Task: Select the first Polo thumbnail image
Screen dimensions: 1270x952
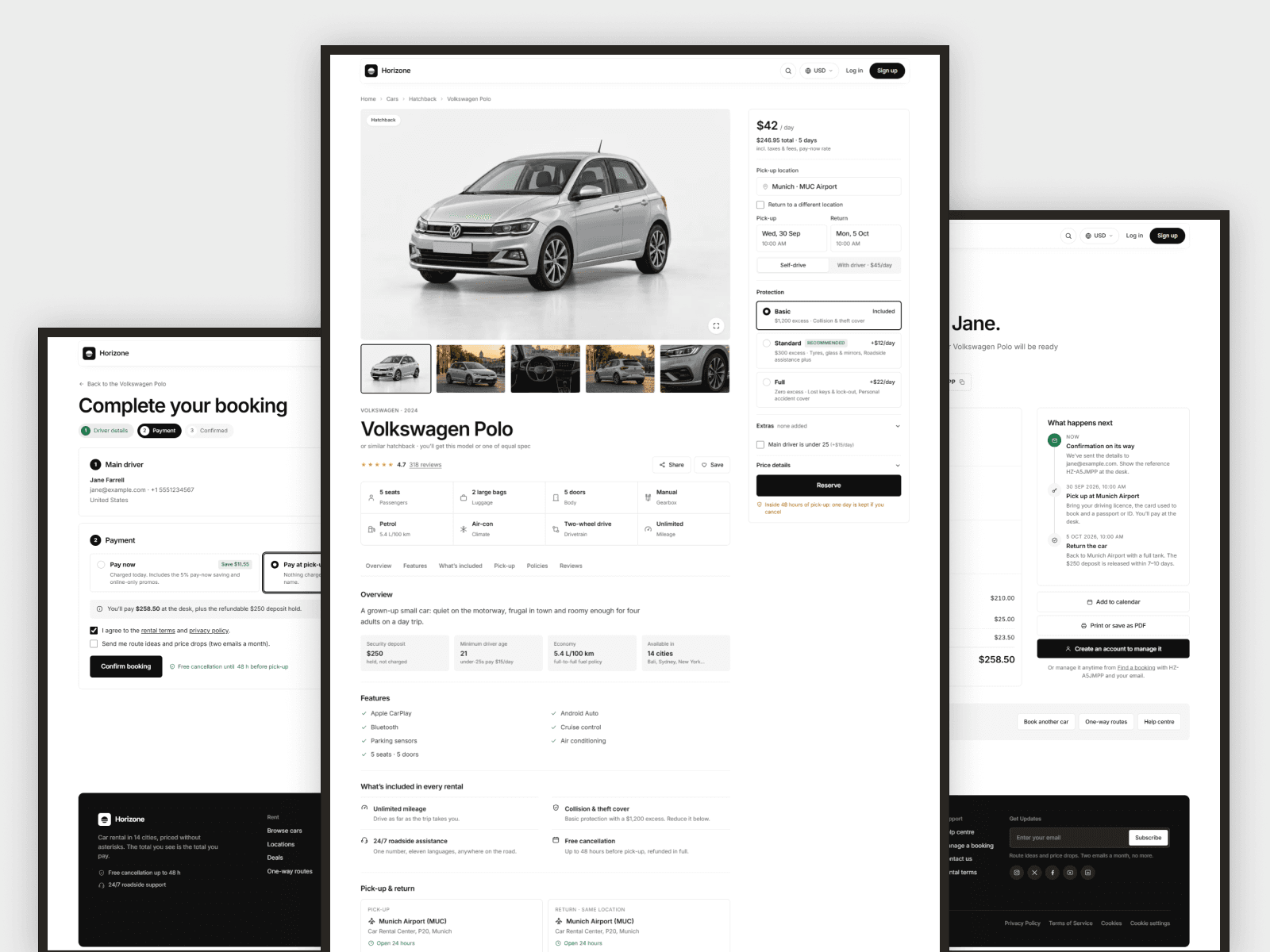Action: click(x=396, y=369)
